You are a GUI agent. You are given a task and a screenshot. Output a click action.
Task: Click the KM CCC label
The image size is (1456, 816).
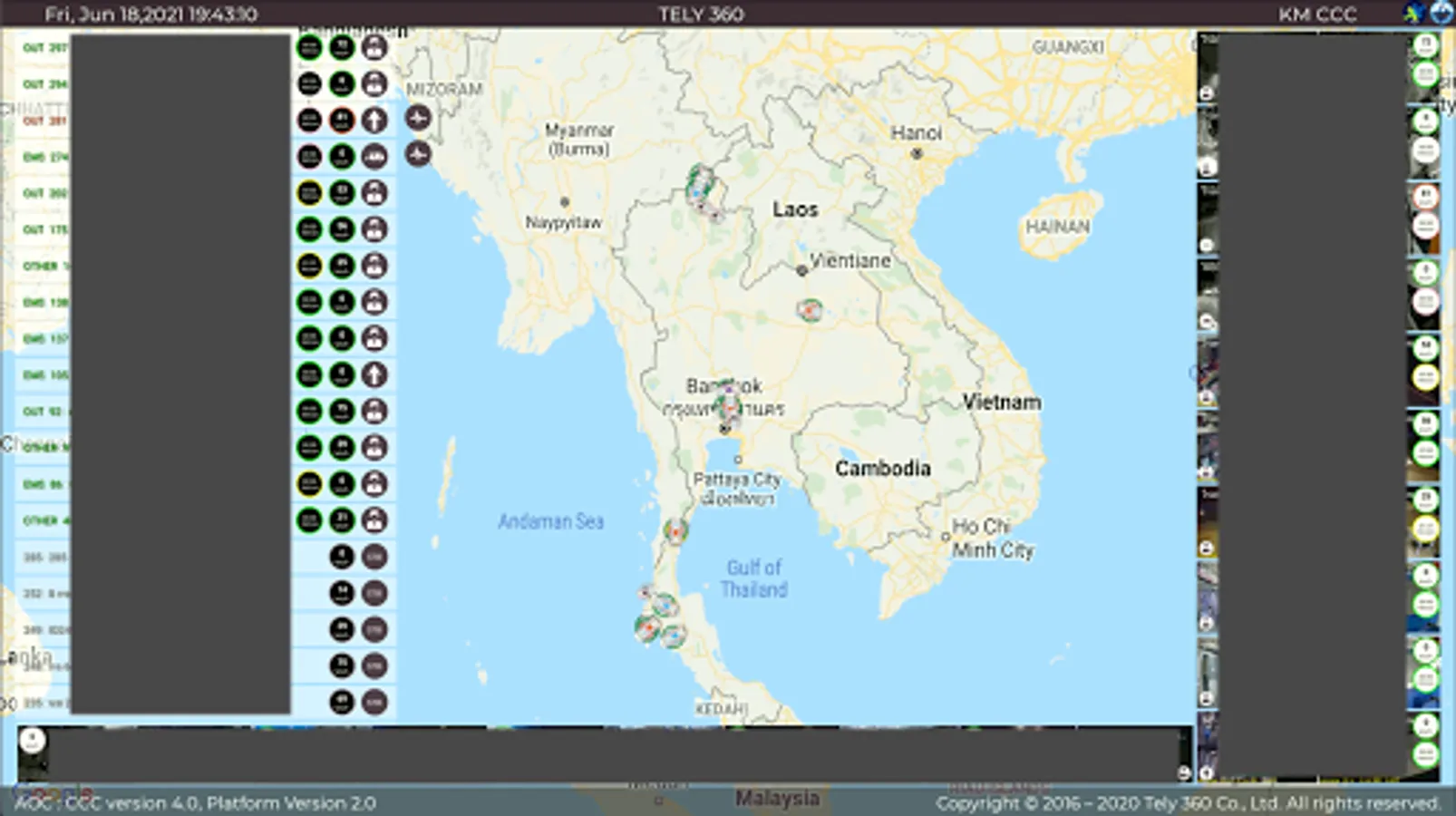1317,14
